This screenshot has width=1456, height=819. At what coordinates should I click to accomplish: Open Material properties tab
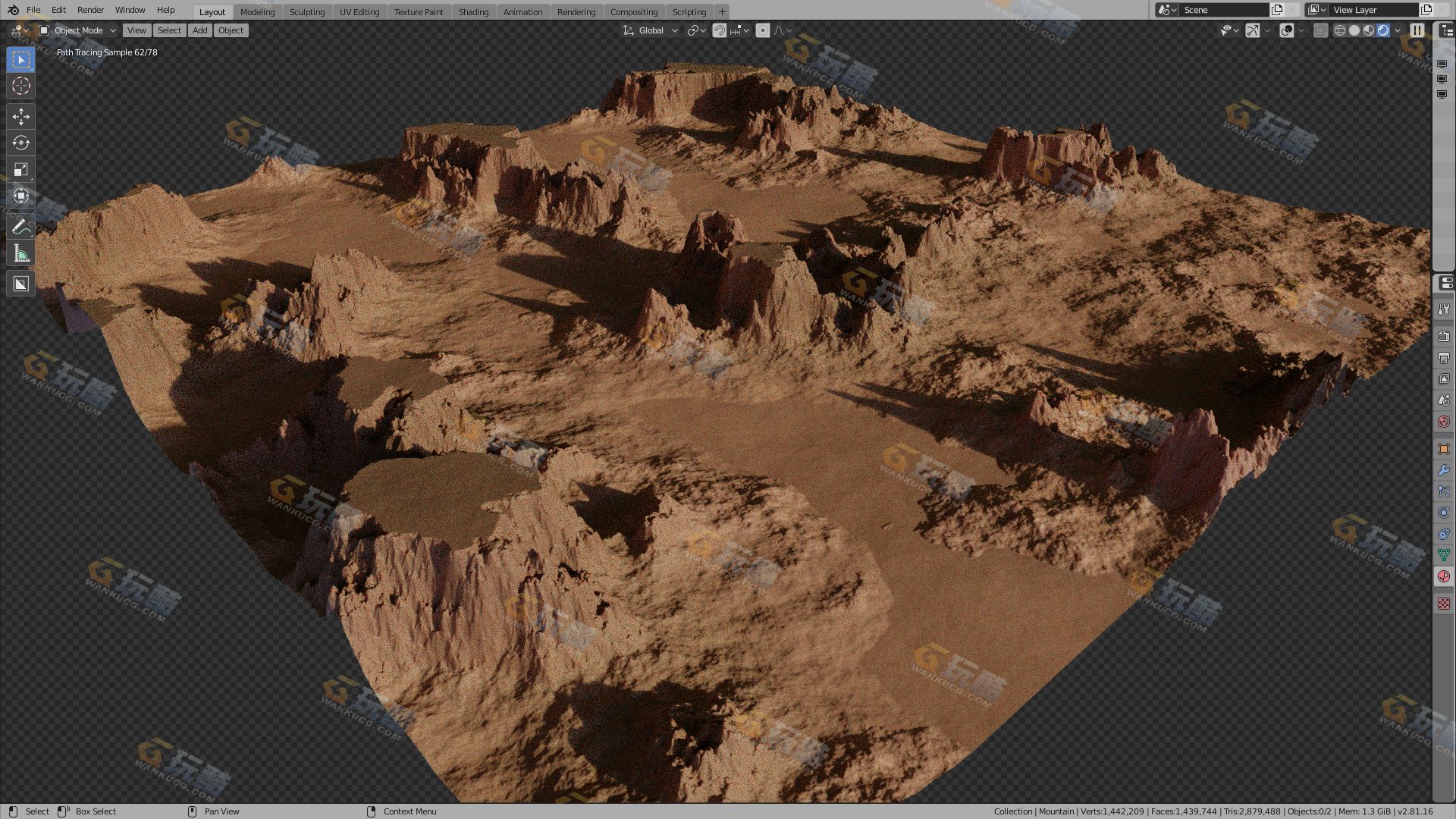[x=1444, y=576]
